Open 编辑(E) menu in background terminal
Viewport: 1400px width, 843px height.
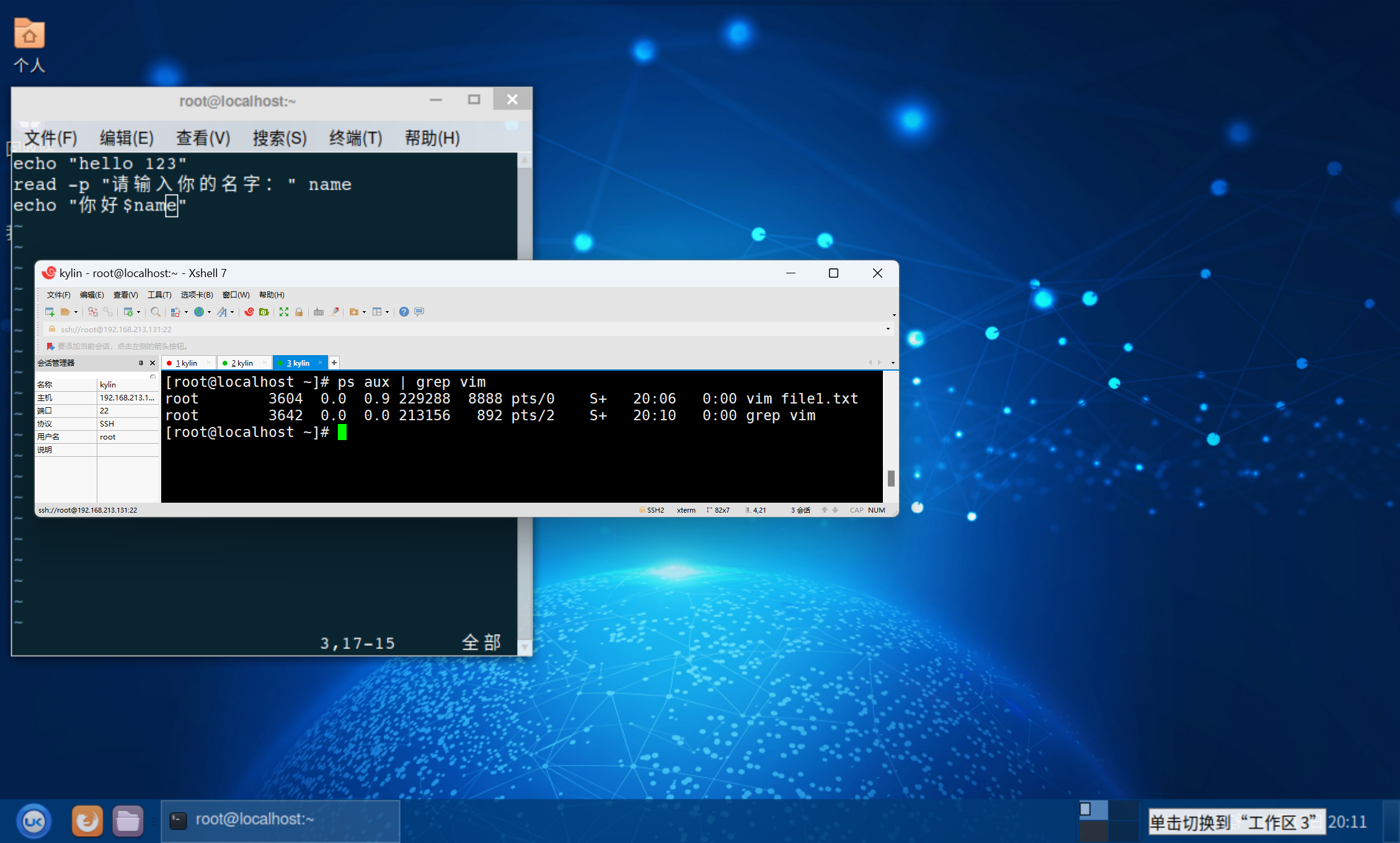(127, 138)
